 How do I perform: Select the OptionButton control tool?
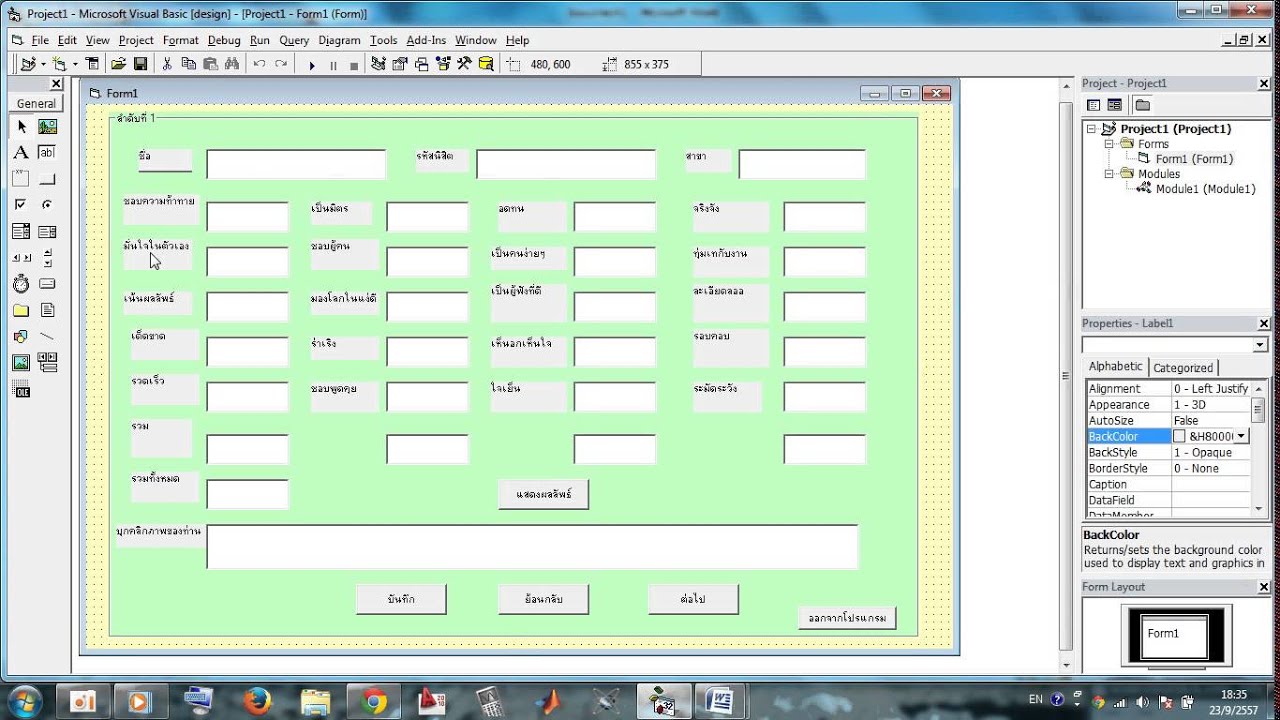coord(47,205)
